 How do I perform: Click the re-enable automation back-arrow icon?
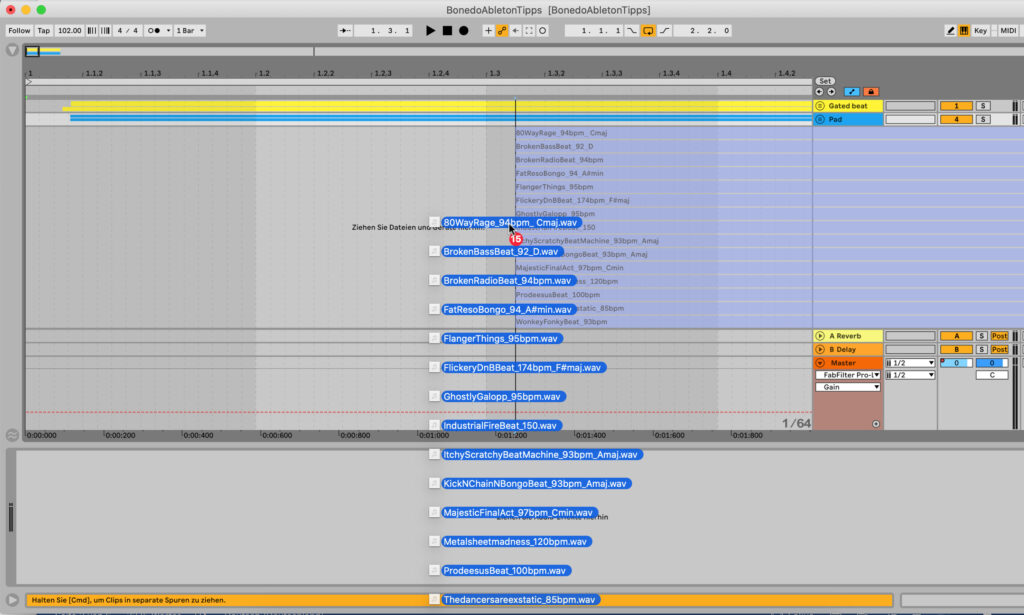pos(516,31)
